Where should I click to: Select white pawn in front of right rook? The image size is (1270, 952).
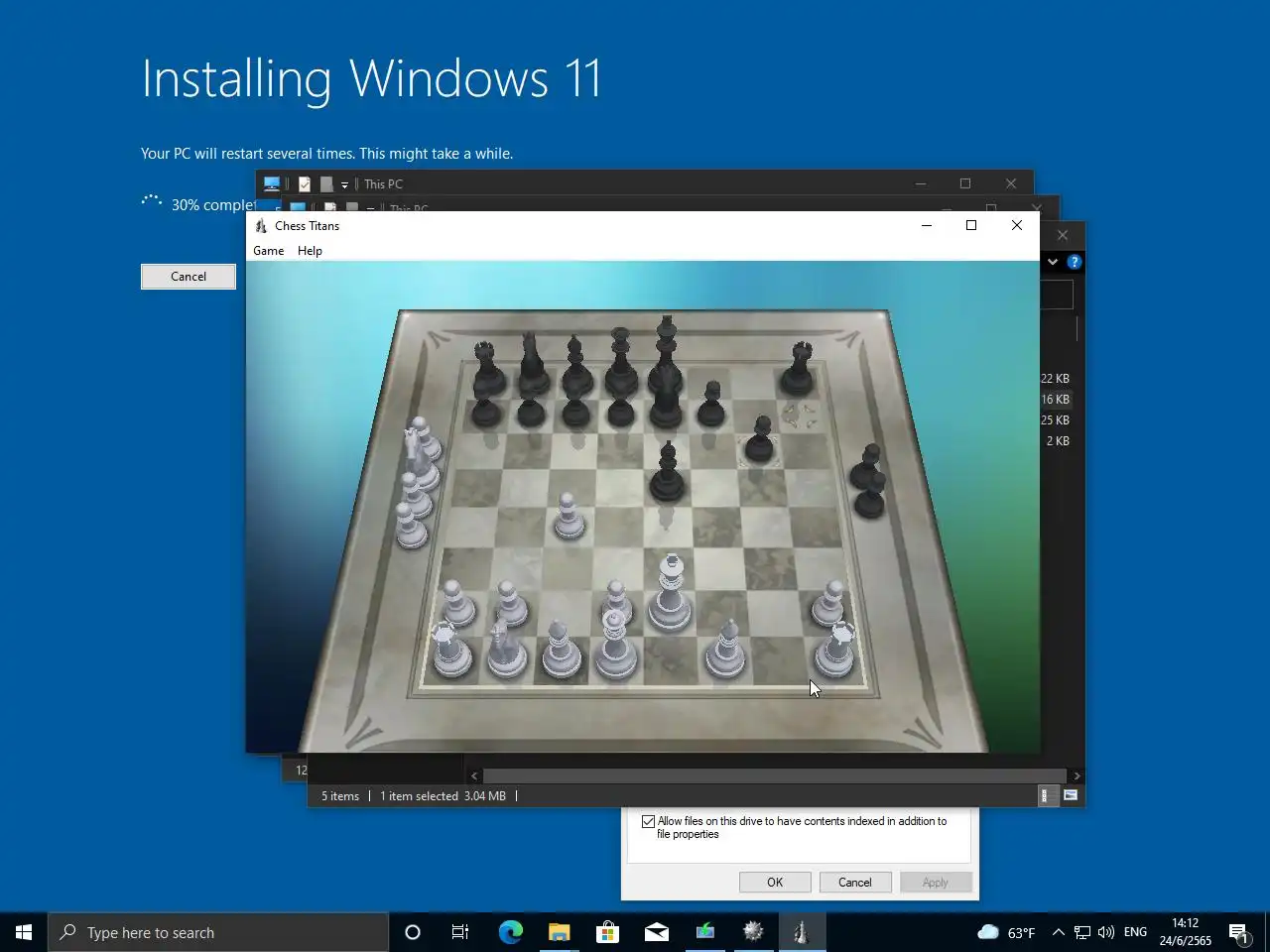point(828,603)
